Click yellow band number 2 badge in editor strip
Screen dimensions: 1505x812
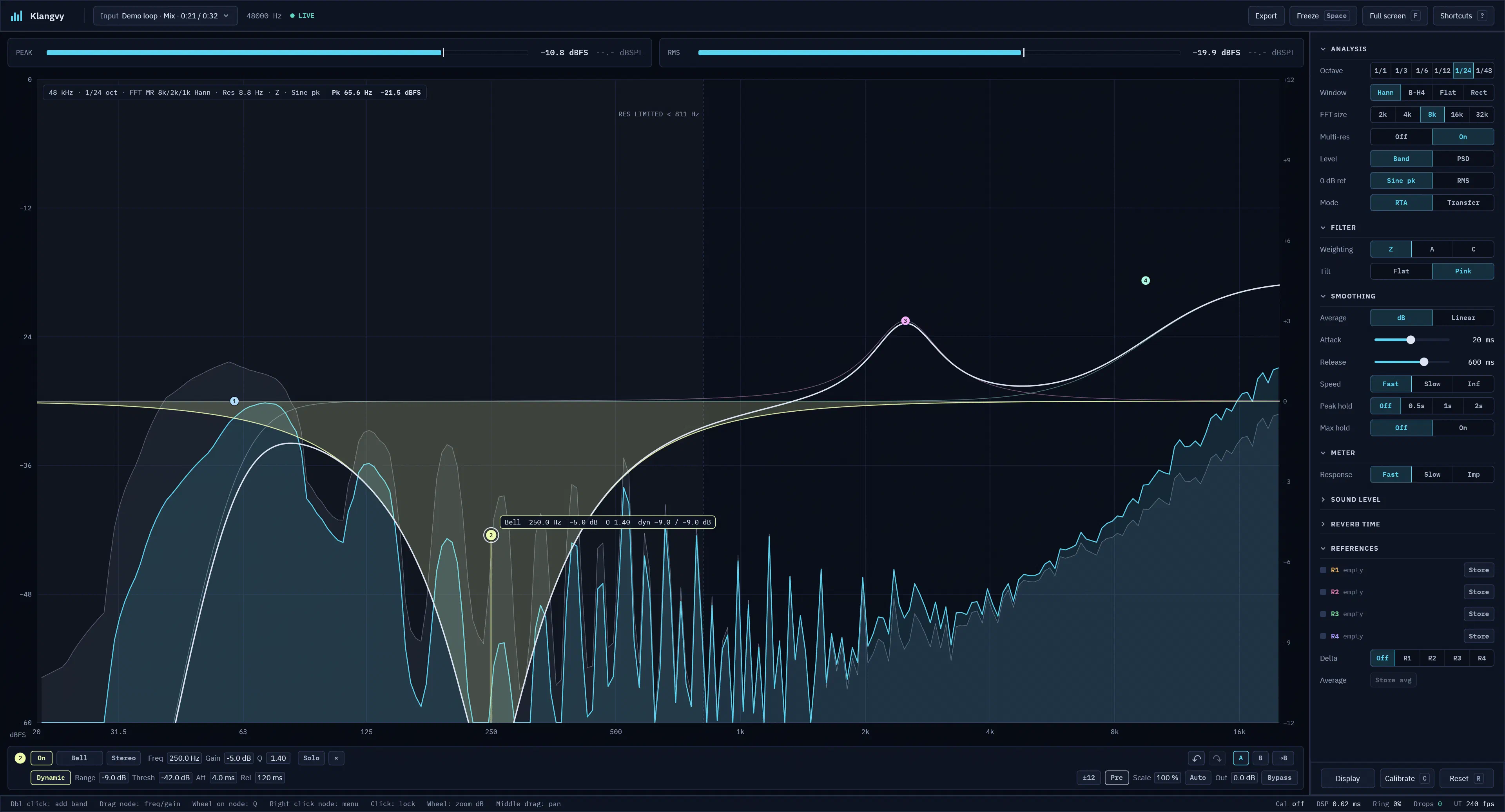[20, 758]
